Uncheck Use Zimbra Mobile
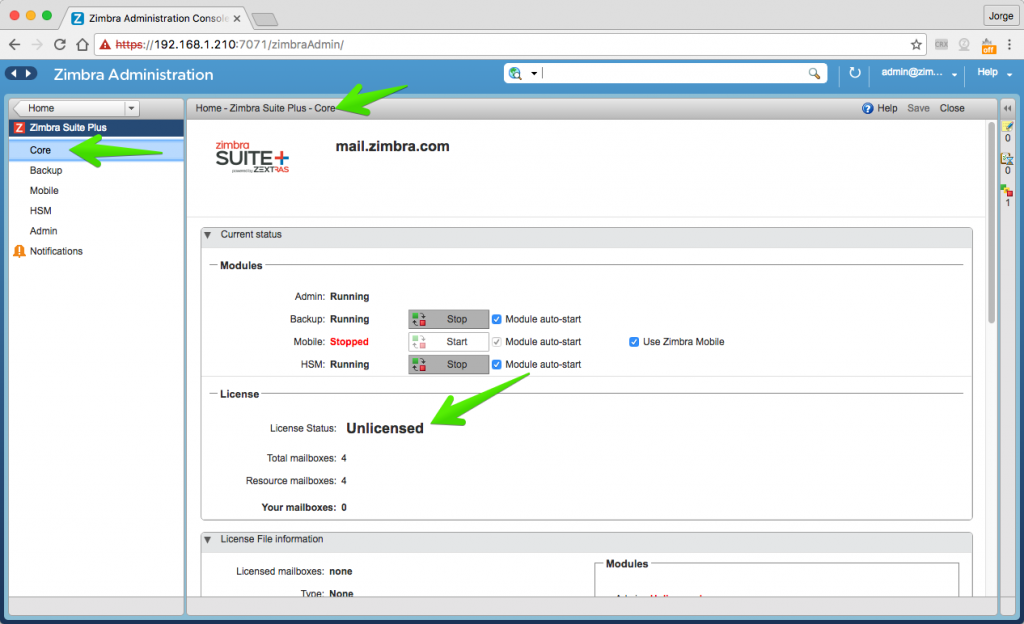The image size is (1024, 624). click(x=633, y=342)
